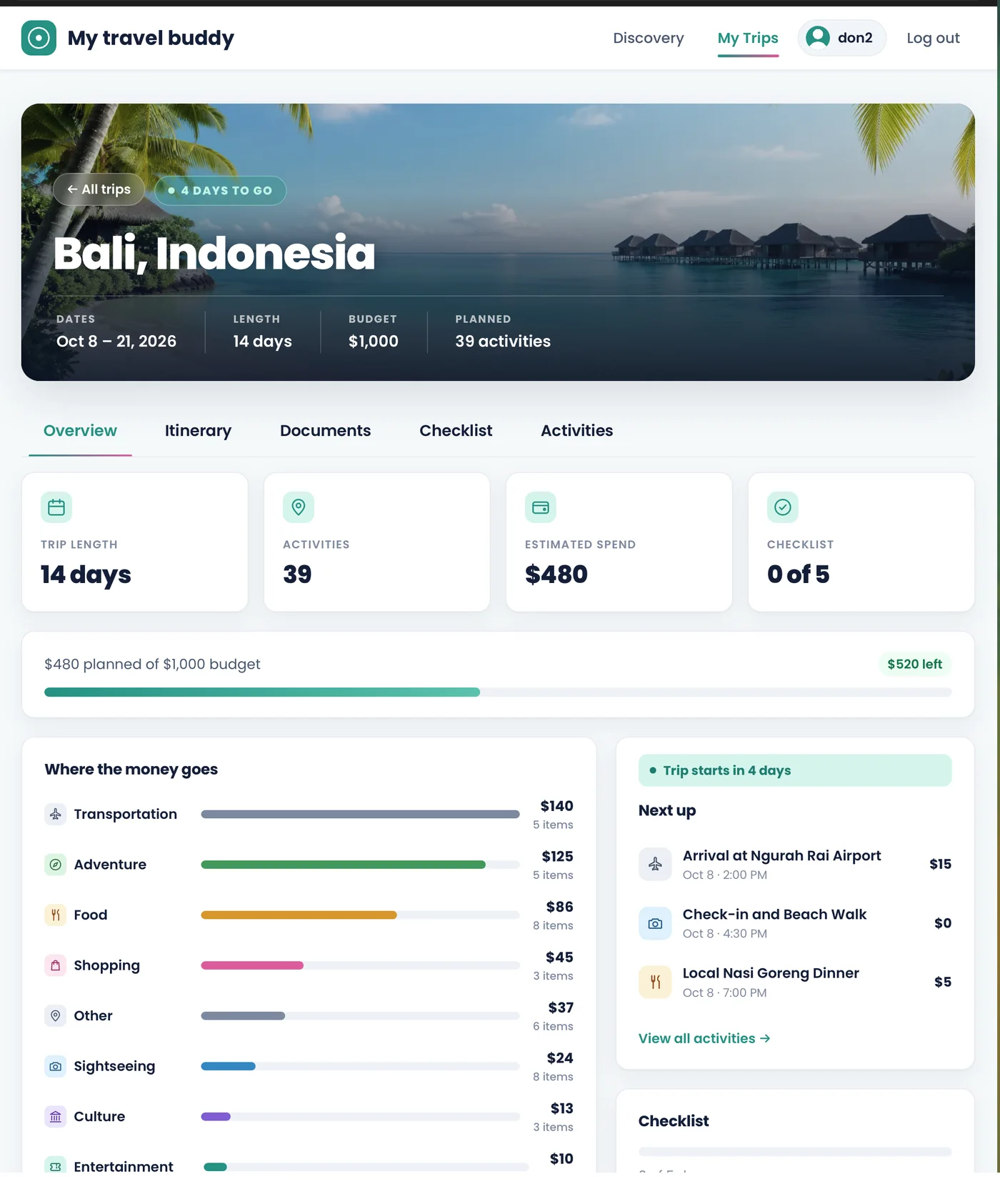Screen dimensions: 1000x1204
Task: Click the budget progress bar
Action: click(498, 692)
